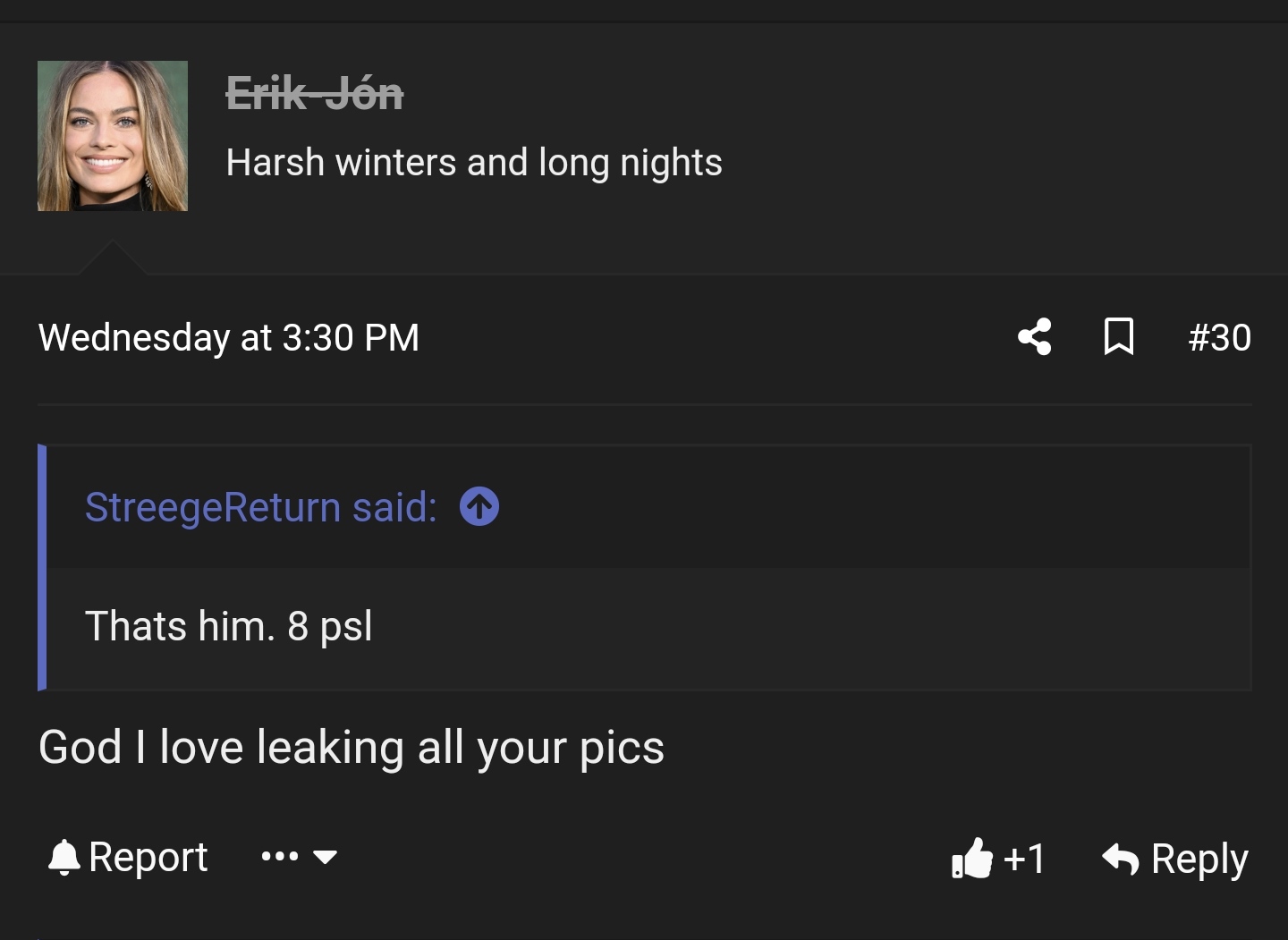Expand the dropdown caret next to the dots
The width and height of the screenshot is (1288, 940).
[326, 858]
